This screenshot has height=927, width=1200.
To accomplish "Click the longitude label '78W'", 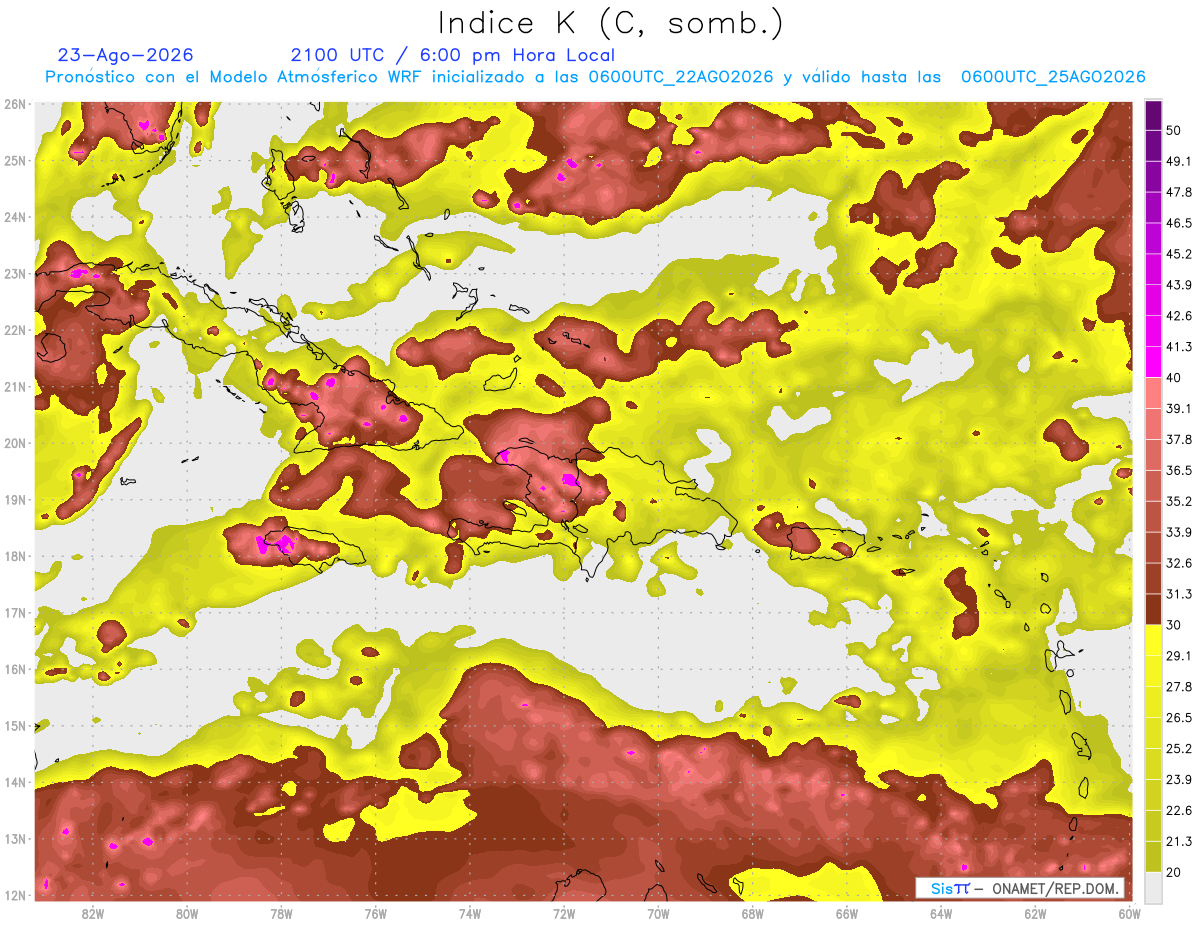I will (281, 914).
